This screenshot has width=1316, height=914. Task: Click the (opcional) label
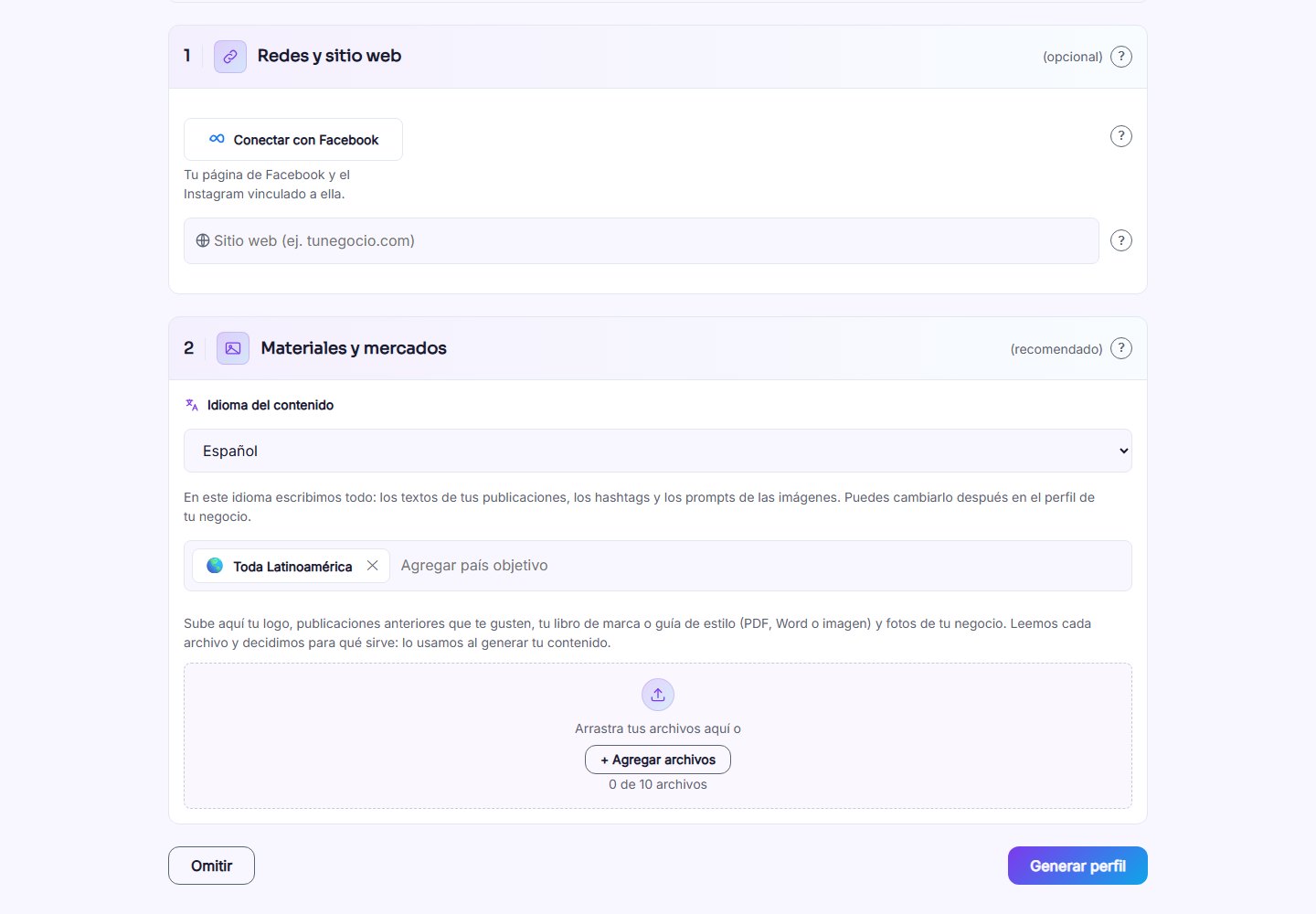(x=1073, y=57)
